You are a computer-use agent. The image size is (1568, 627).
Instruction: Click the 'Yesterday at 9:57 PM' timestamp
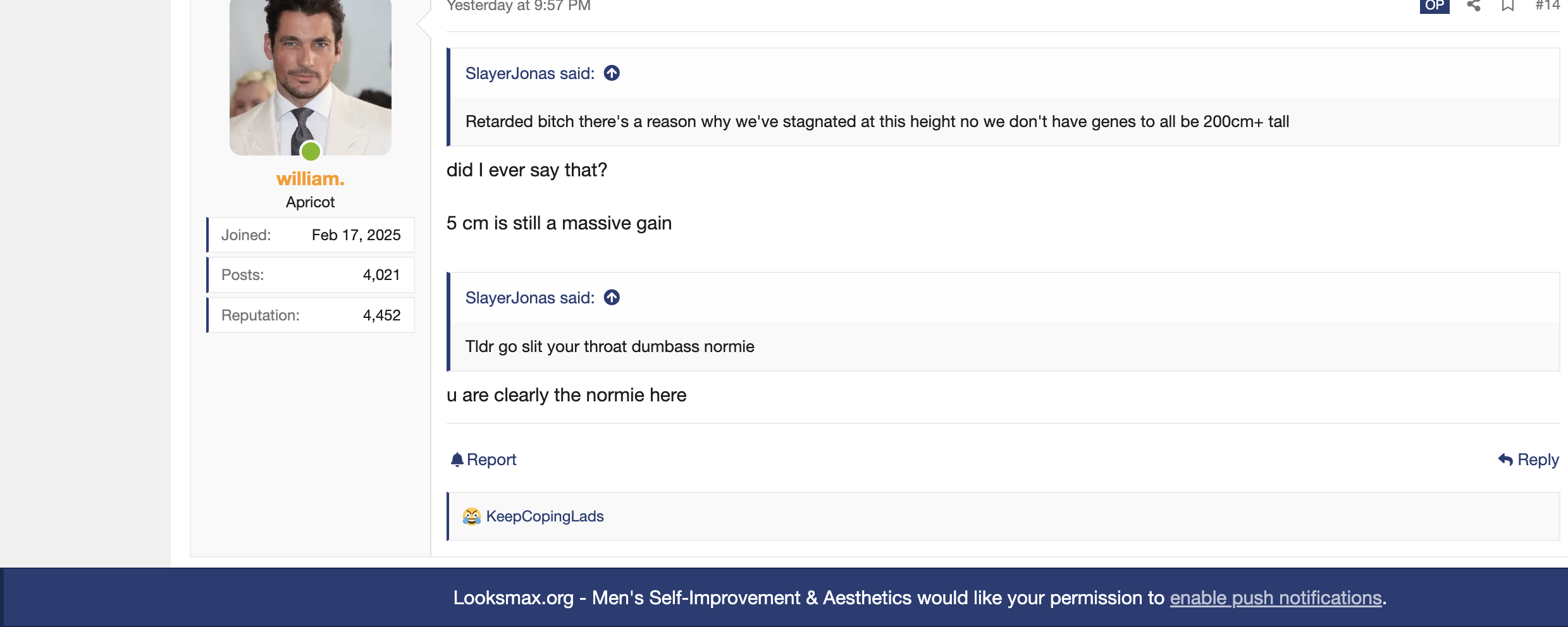click(518, 6)
